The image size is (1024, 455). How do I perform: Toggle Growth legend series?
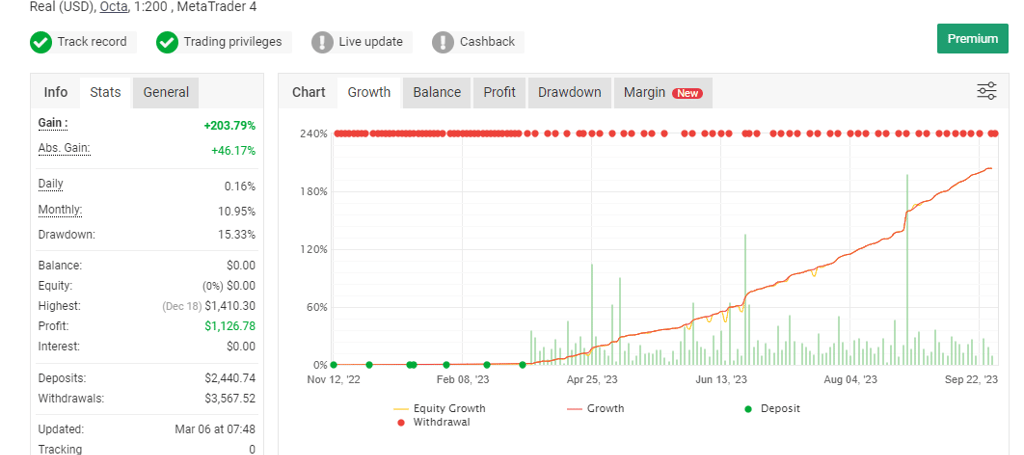[596, 409]
